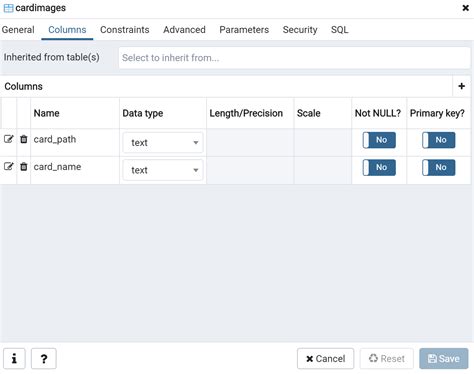Go to the Advanced tab
The width and height of the screenshot is (474, 374).
click(x=184, y=30)
